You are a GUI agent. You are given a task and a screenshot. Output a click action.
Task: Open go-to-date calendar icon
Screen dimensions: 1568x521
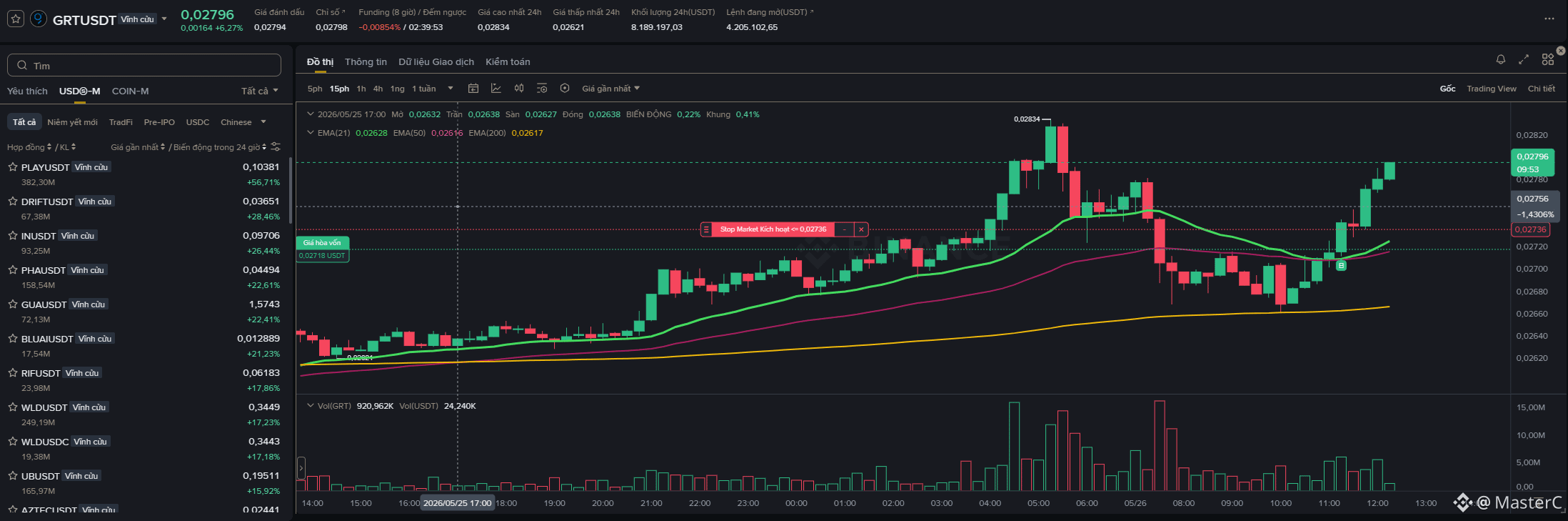pos(473,88)
